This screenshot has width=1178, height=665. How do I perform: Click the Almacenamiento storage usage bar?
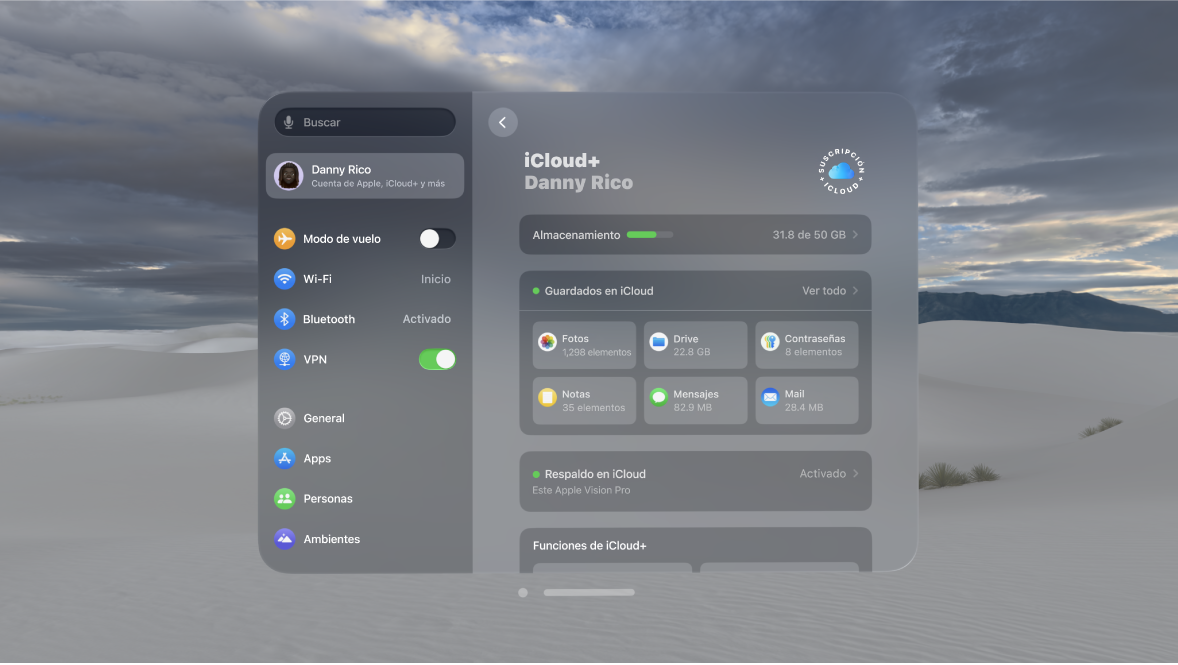(650, 234)
